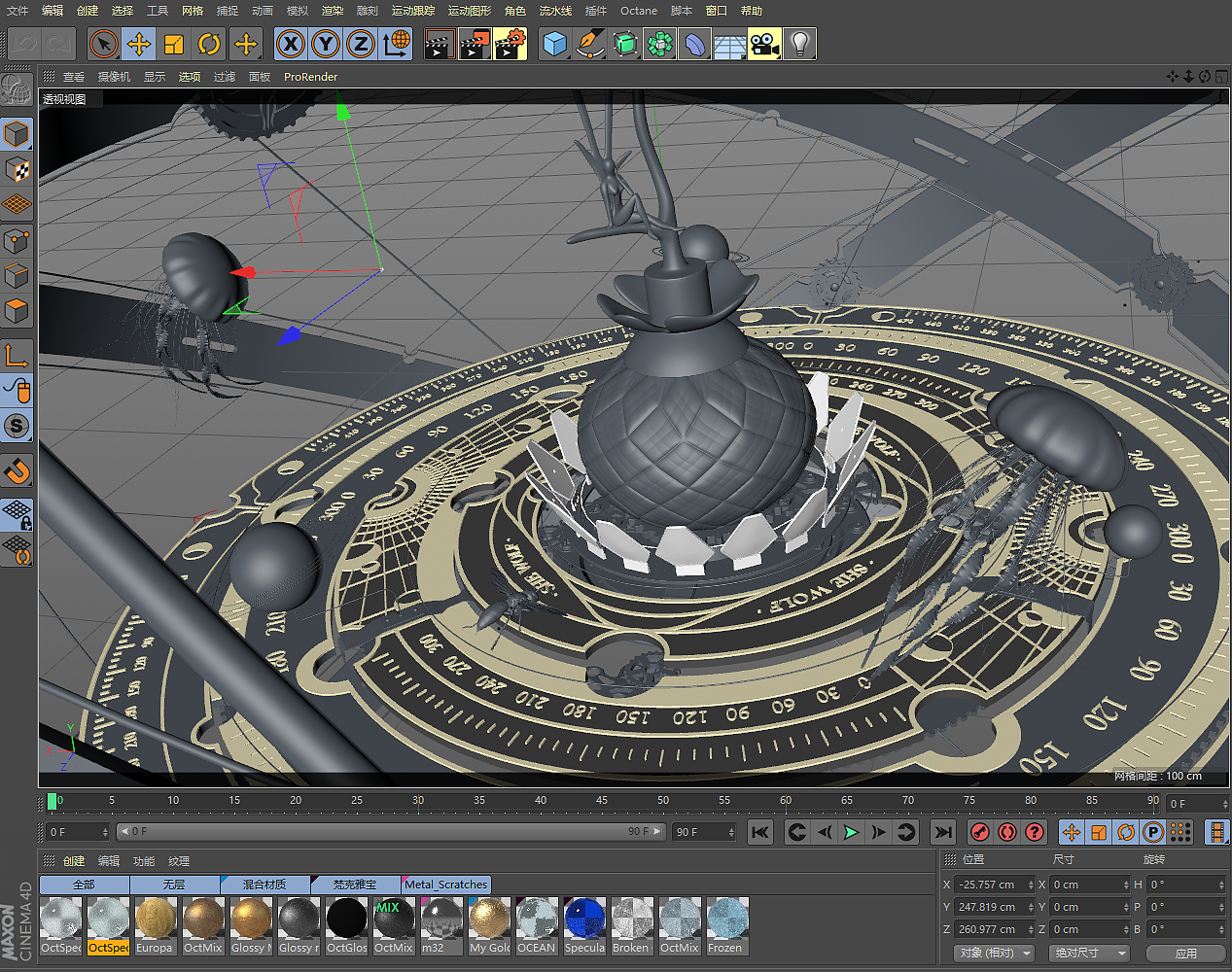Image resolution: width=1232 pixels, height=972 pixels.
Task: Open render settings clapperboard with gear
Action: point(510,44)
